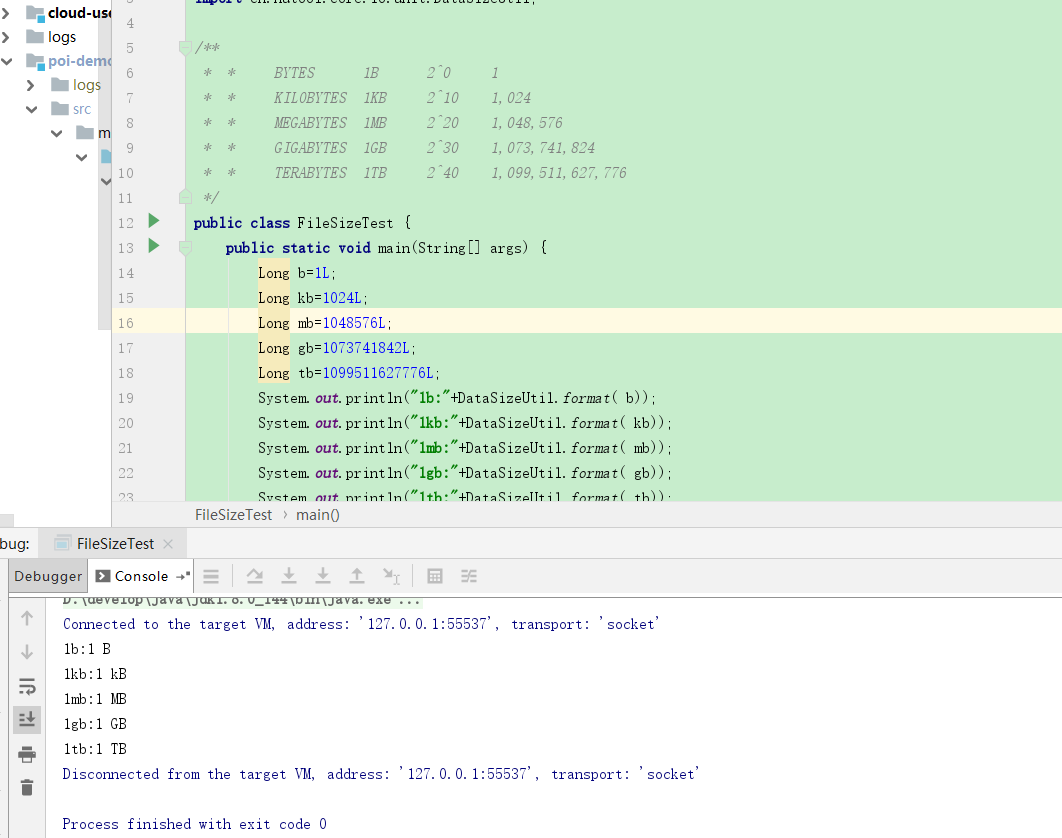The width and height of the screenshot is (1062, 838).
Task: Click the FileSizeTest tab window icon
Action: point(62,543)
